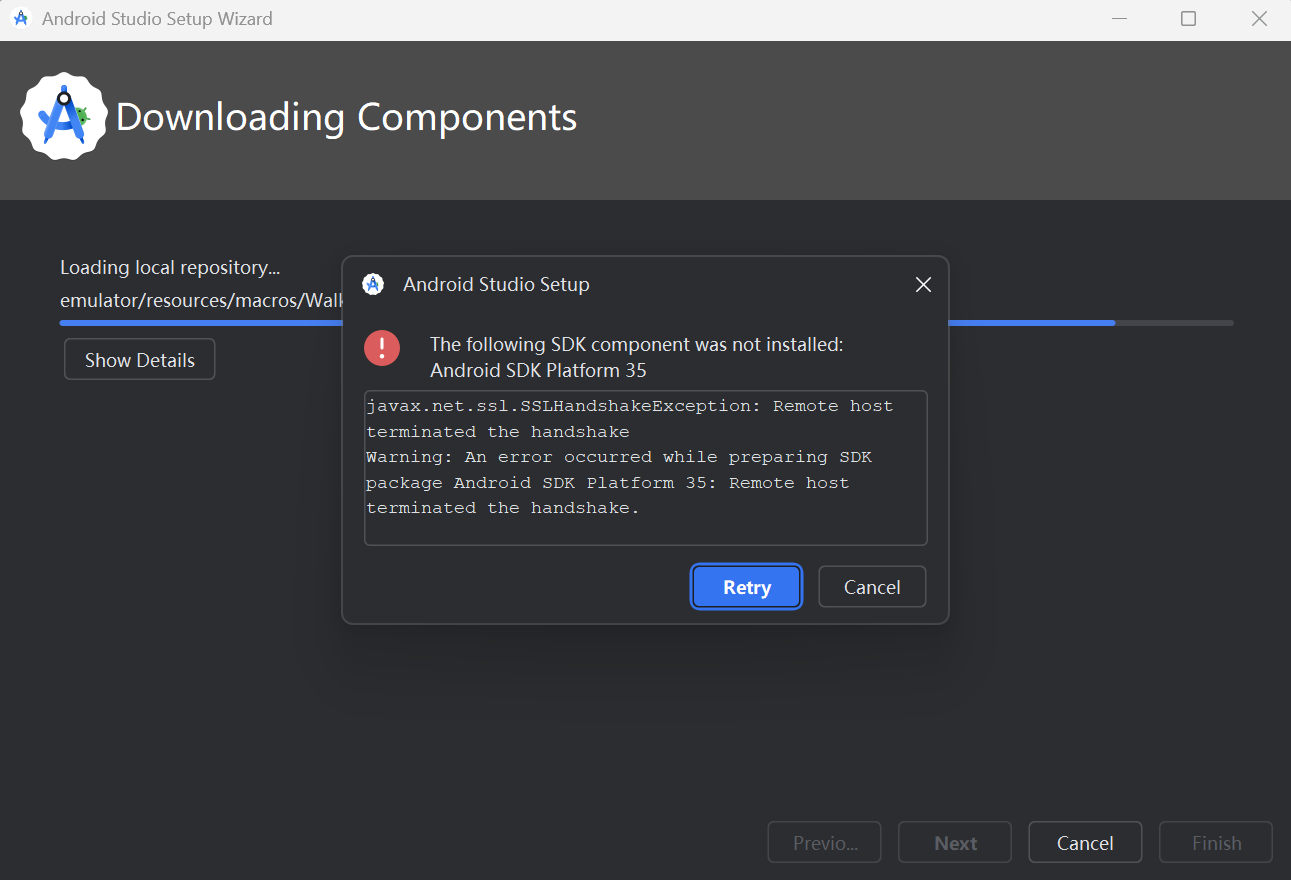Click the blue download progress bar
This screenshot has width=1291, height=880.
coord(1030,323)
